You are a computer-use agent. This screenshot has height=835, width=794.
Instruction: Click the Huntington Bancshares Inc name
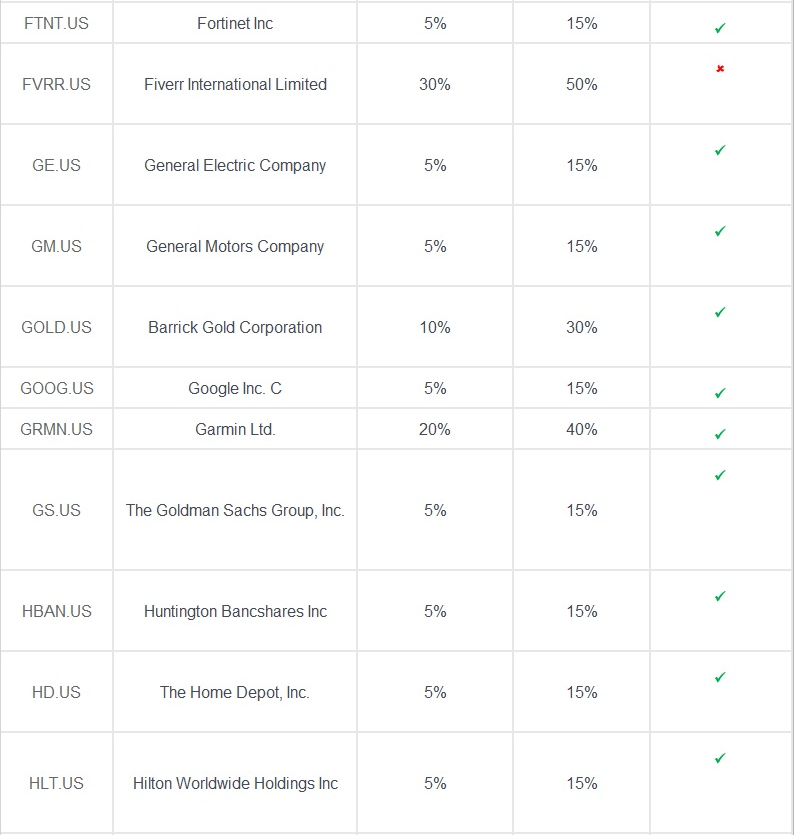[235, 611]
